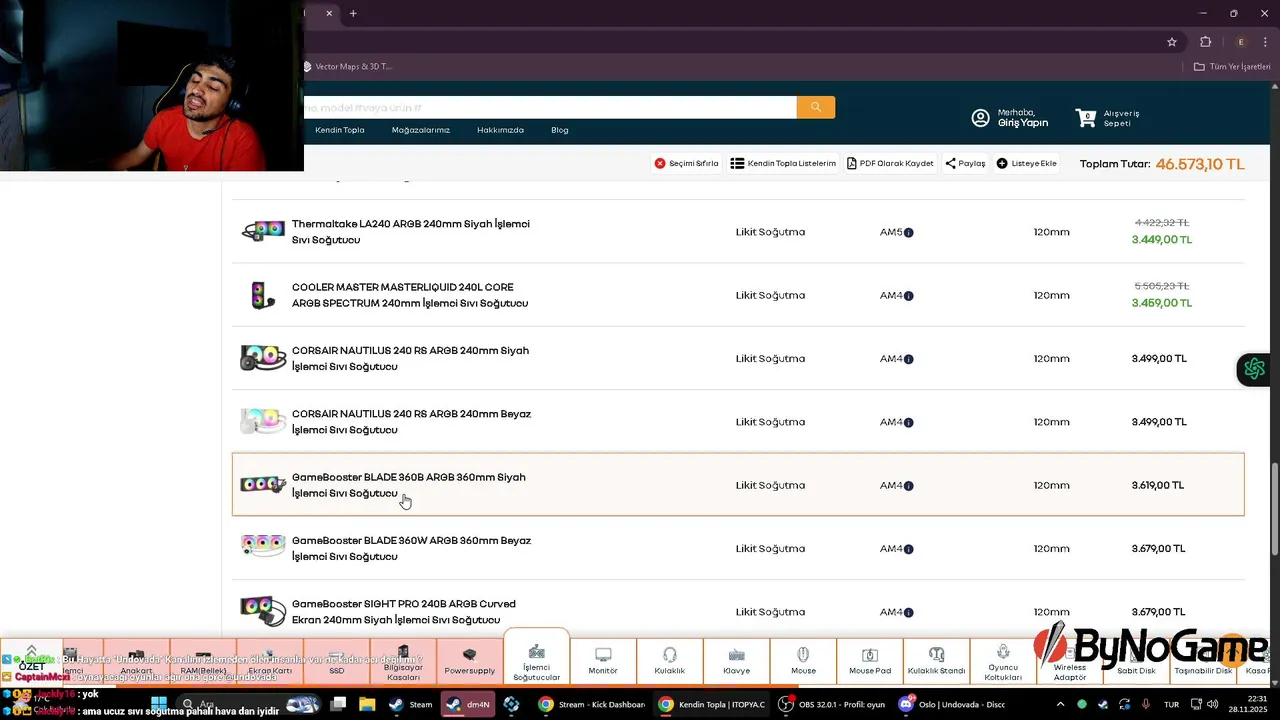The width and height of the screenshot is (1280, 720).
Task: Switch to Kulaklık category tab
Action: click(x=670, y=661)
